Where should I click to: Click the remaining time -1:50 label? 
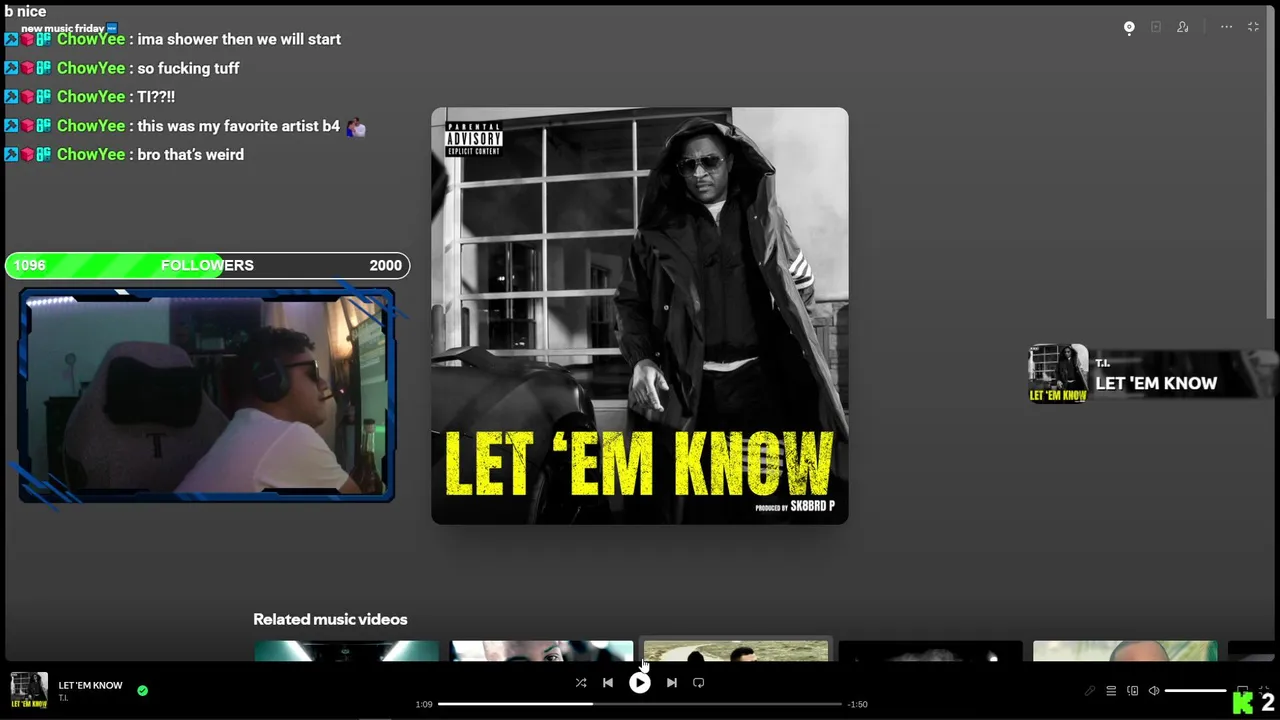(857, 704)
